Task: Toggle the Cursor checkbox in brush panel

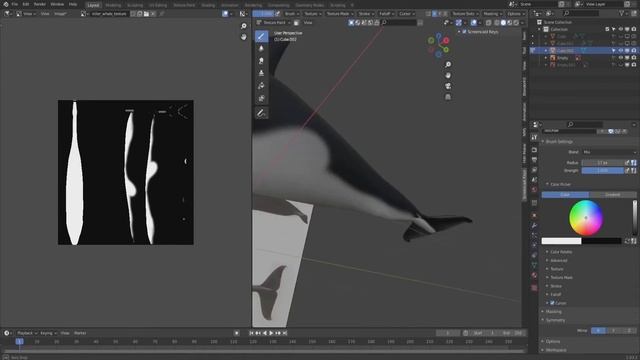Action: point(552,303)
